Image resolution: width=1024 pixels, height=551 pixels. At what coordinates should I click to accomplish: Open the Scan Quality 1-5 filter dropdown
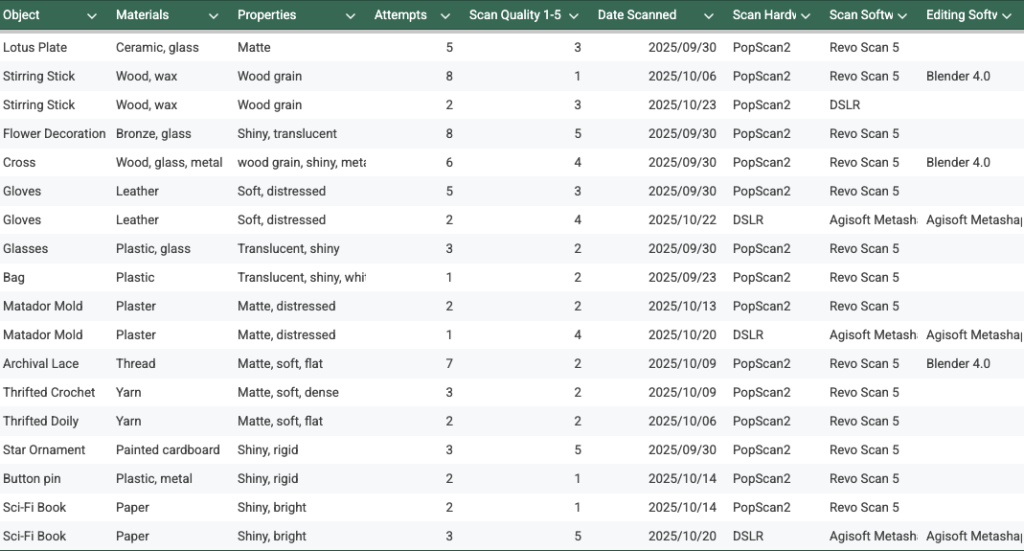coord(573,16)
